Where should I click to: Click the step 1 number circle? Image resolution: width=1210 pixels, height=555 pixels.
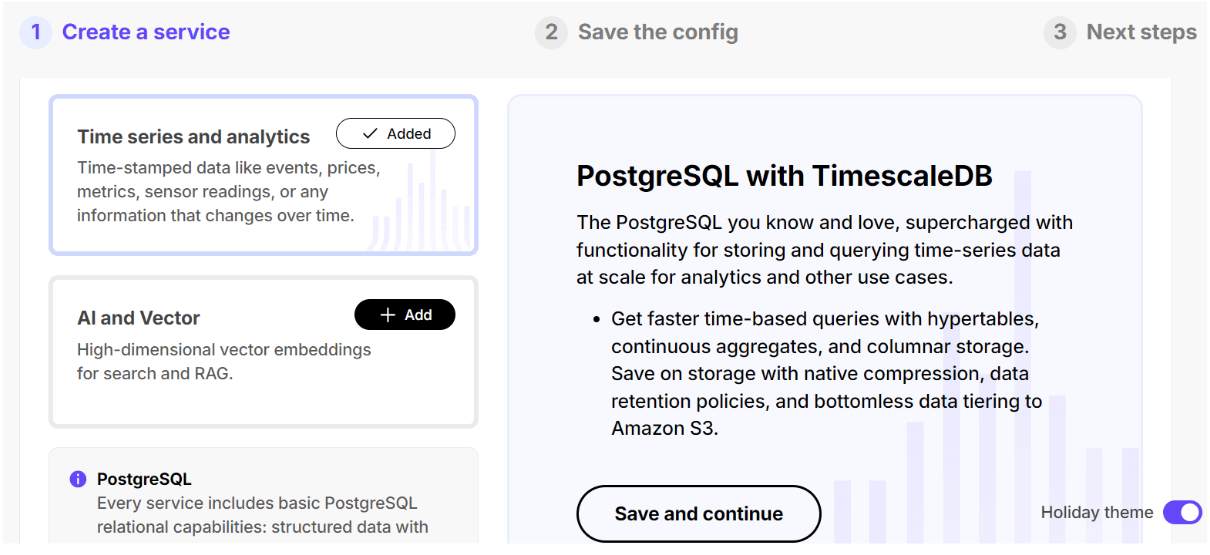point(36,32)
